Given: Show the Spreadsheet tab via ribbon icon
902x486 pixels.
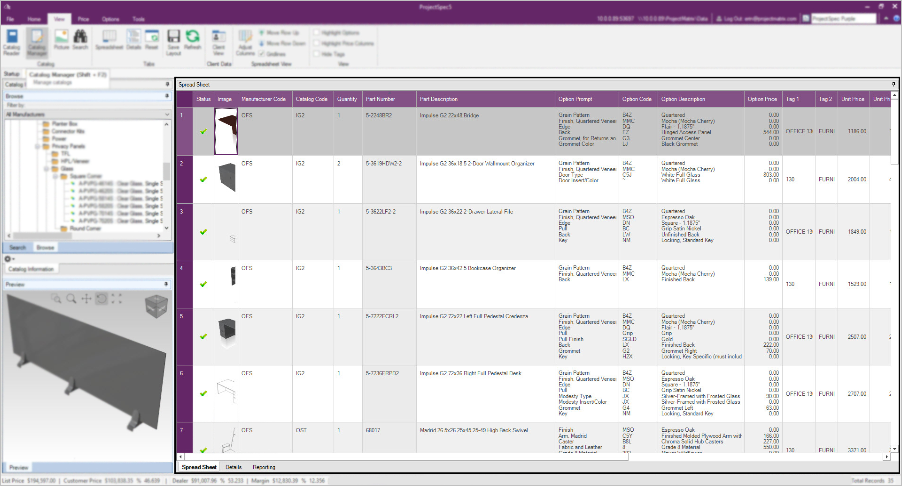Looking at the screenshot, I should point(109,40).
